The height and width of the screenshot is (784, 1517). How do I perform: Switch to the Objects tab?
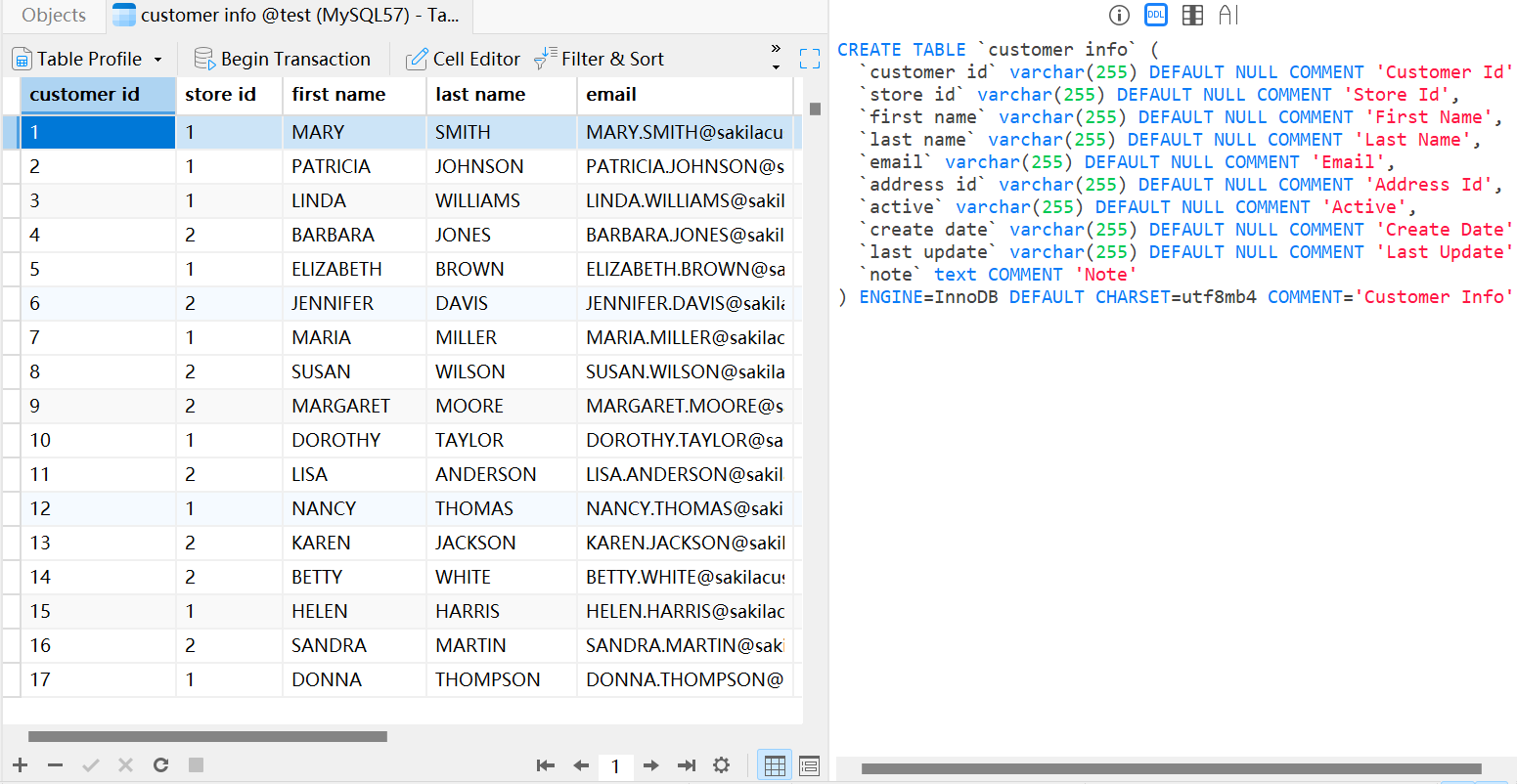[54, 15]
